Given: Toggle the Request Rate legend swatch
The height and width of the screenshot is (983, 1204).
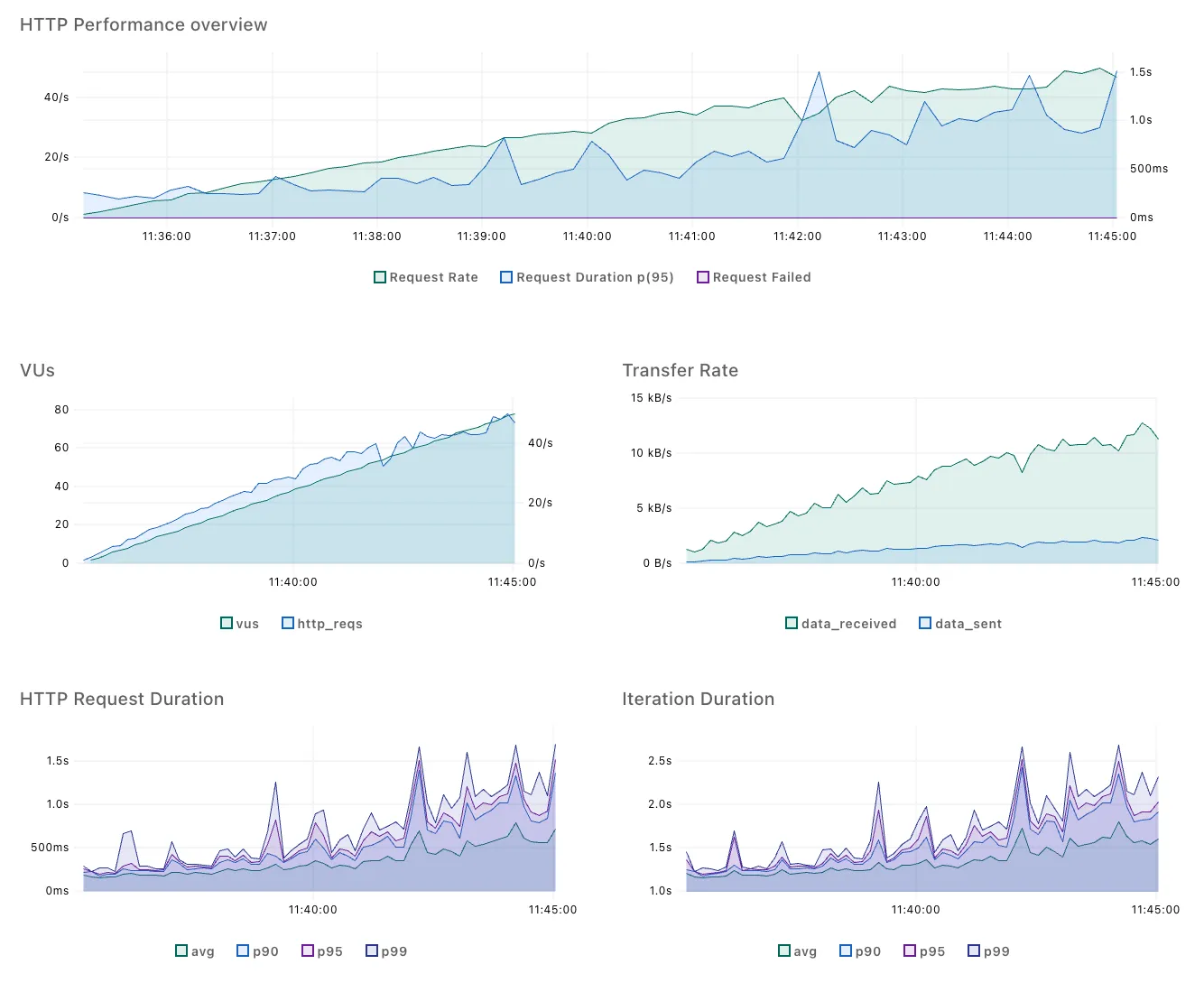Looking at the screenshot, I should pos(380,277).
